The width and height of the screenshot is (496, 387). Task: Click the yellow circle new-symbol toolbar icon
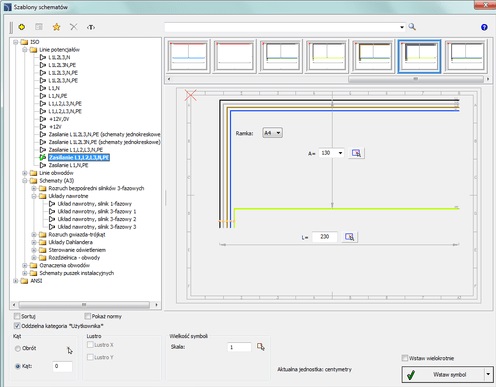pyautogui.click(x=22, y=27)
